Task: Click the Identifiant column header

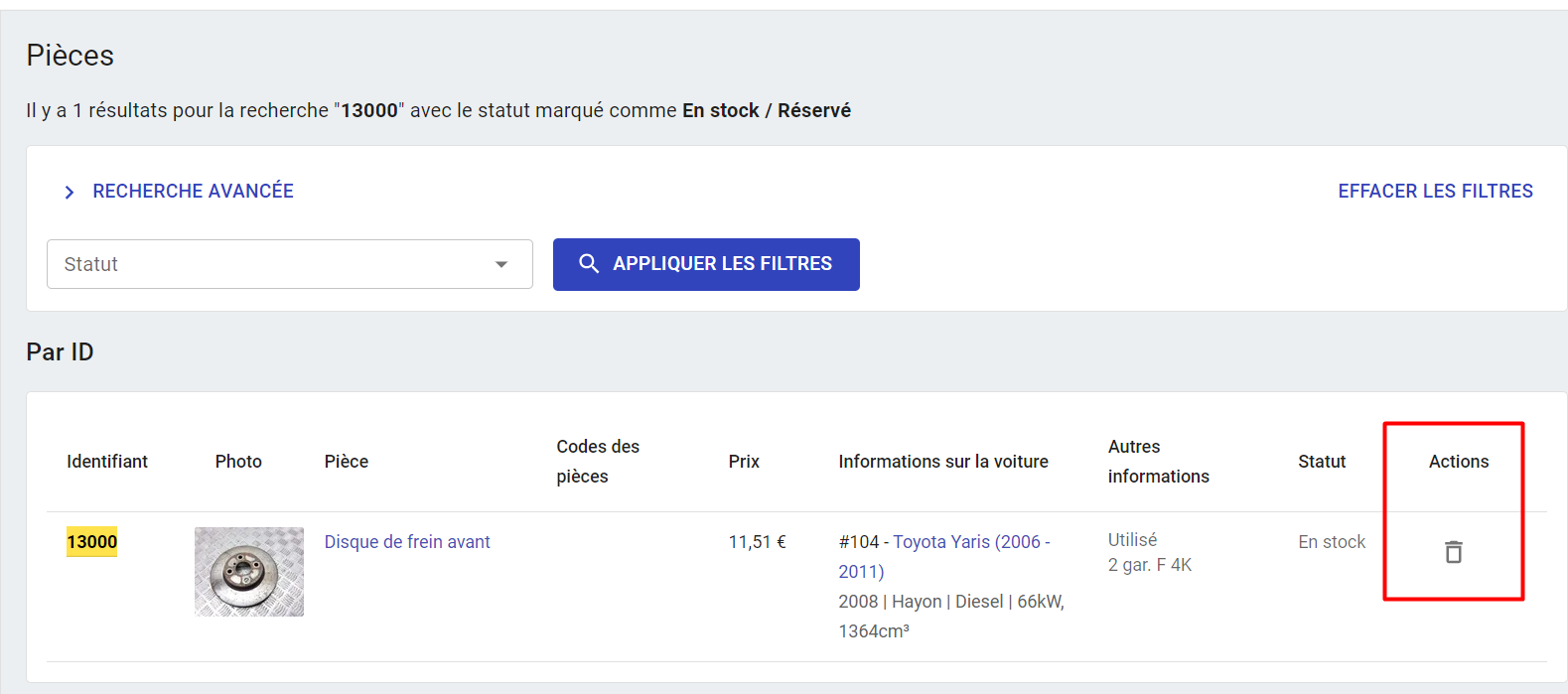Action: point(107,462)
